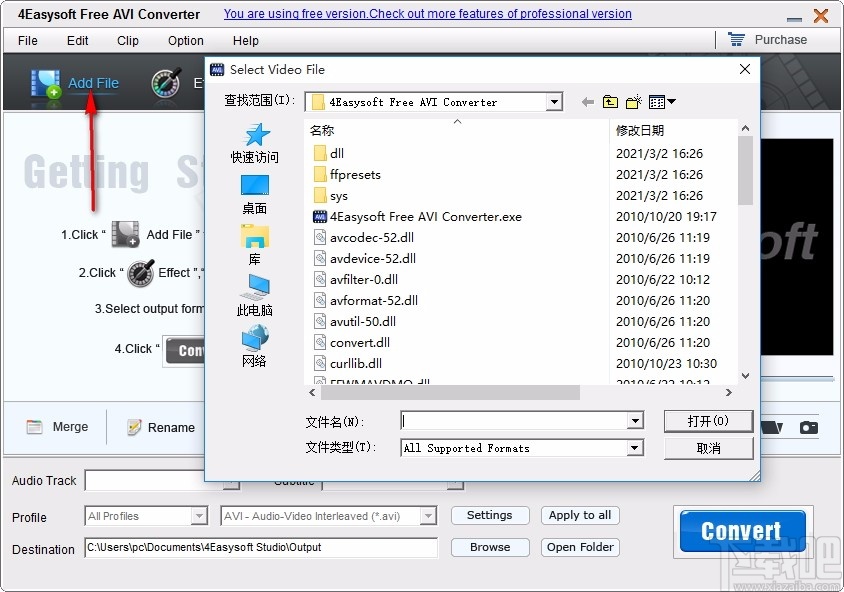
Task: Click the Convert button
Action: pos(741,530)
